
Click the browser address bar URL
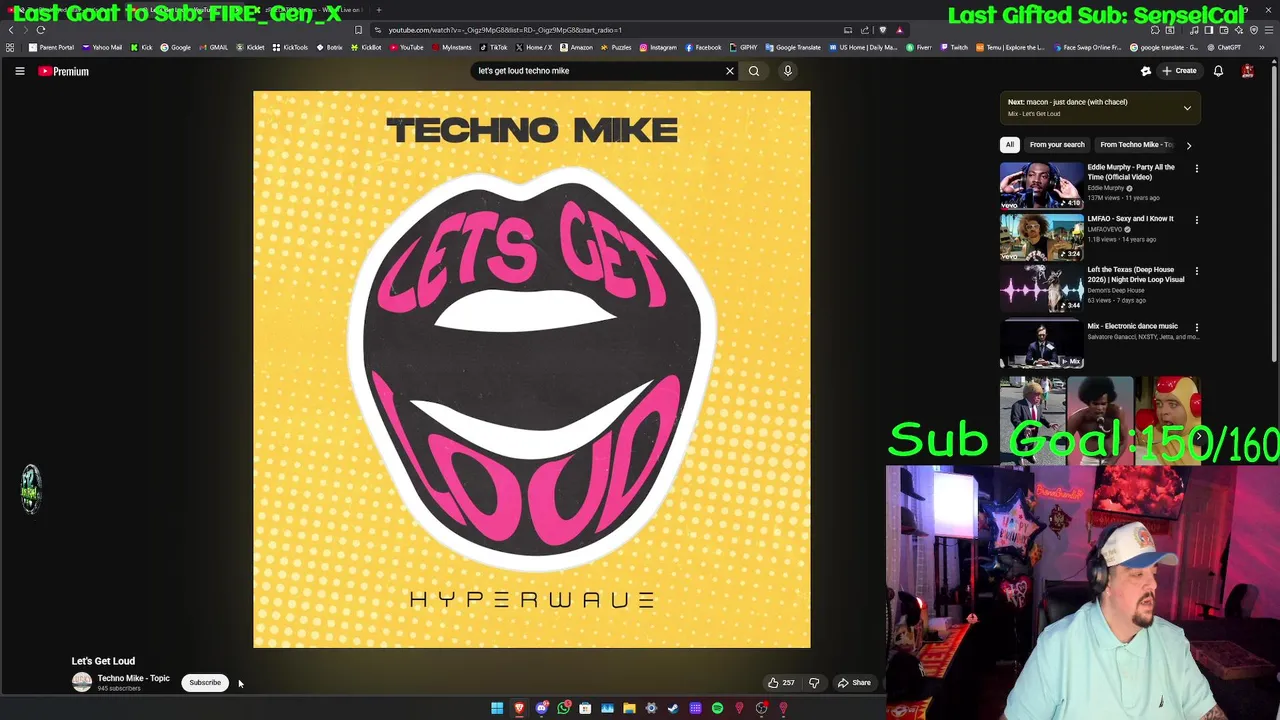(x=505, y=30)
